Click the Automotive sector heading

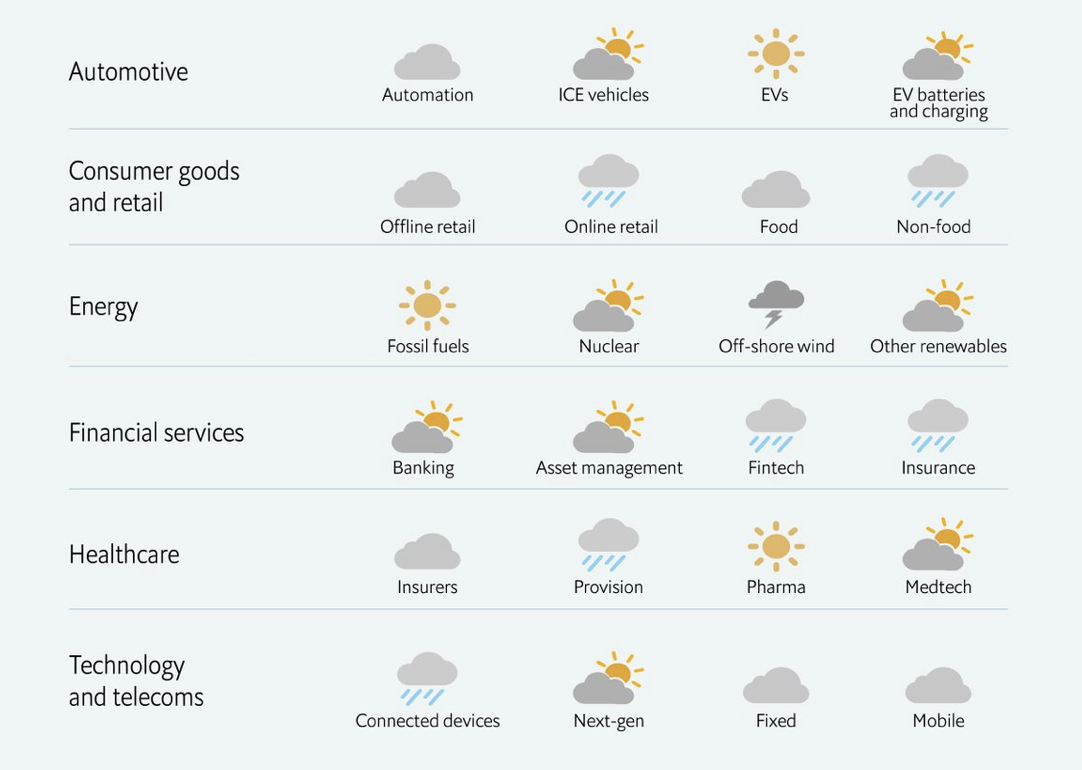click(x=128, y=72)
